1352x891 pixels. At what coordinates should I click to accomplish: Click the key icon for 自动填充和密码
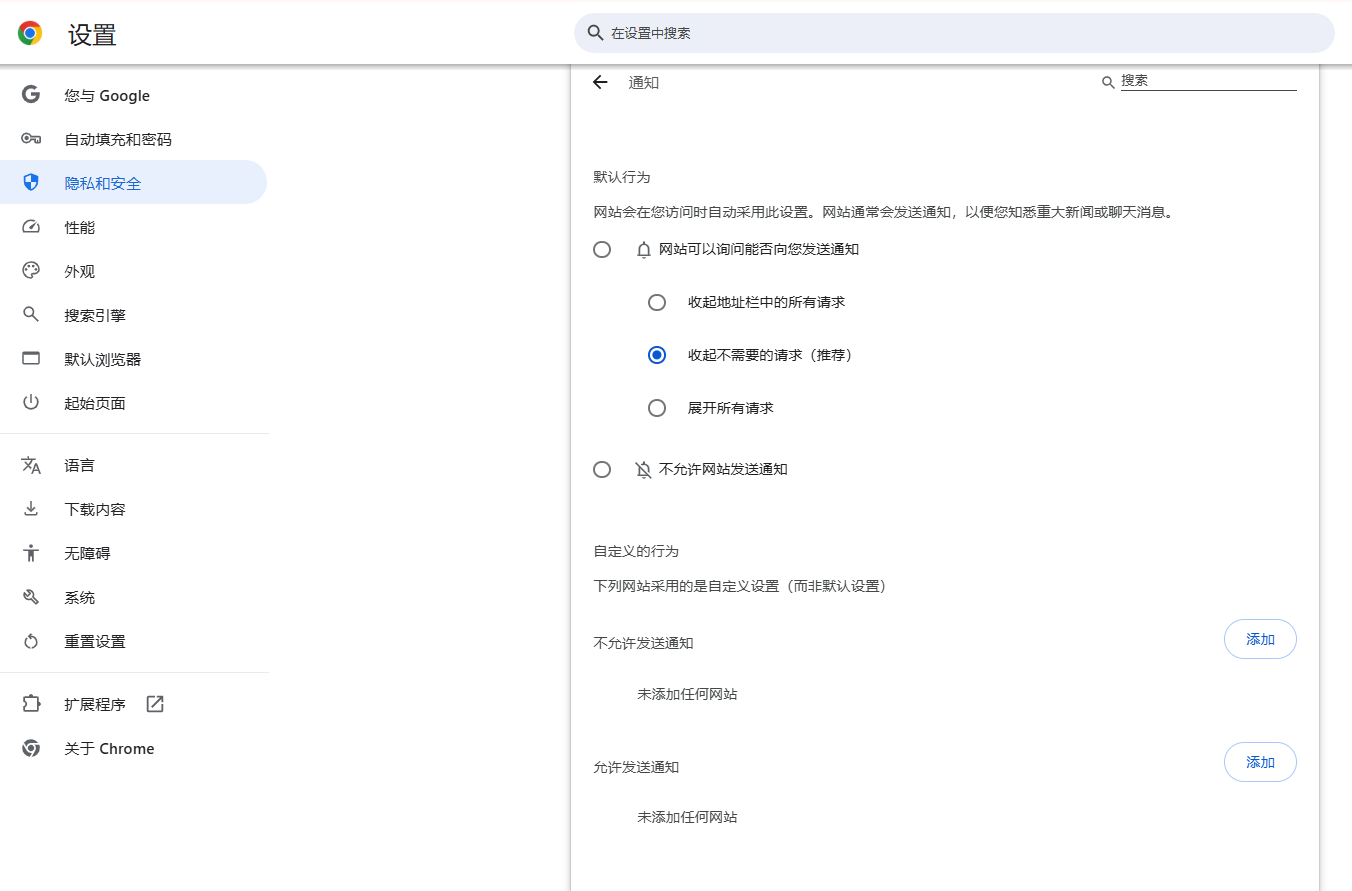31,139
